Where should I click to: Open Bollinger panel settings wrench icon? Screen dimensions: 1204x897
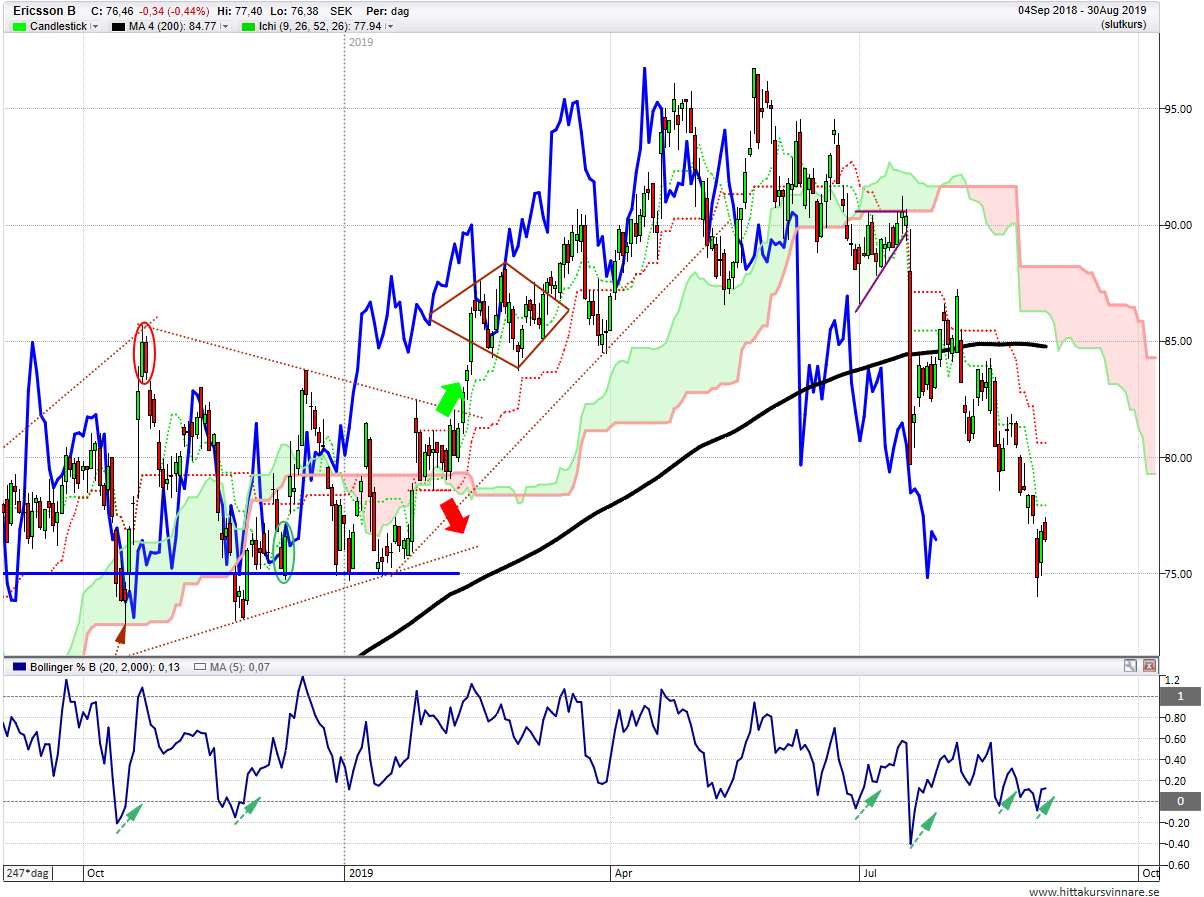point(1130,665)
